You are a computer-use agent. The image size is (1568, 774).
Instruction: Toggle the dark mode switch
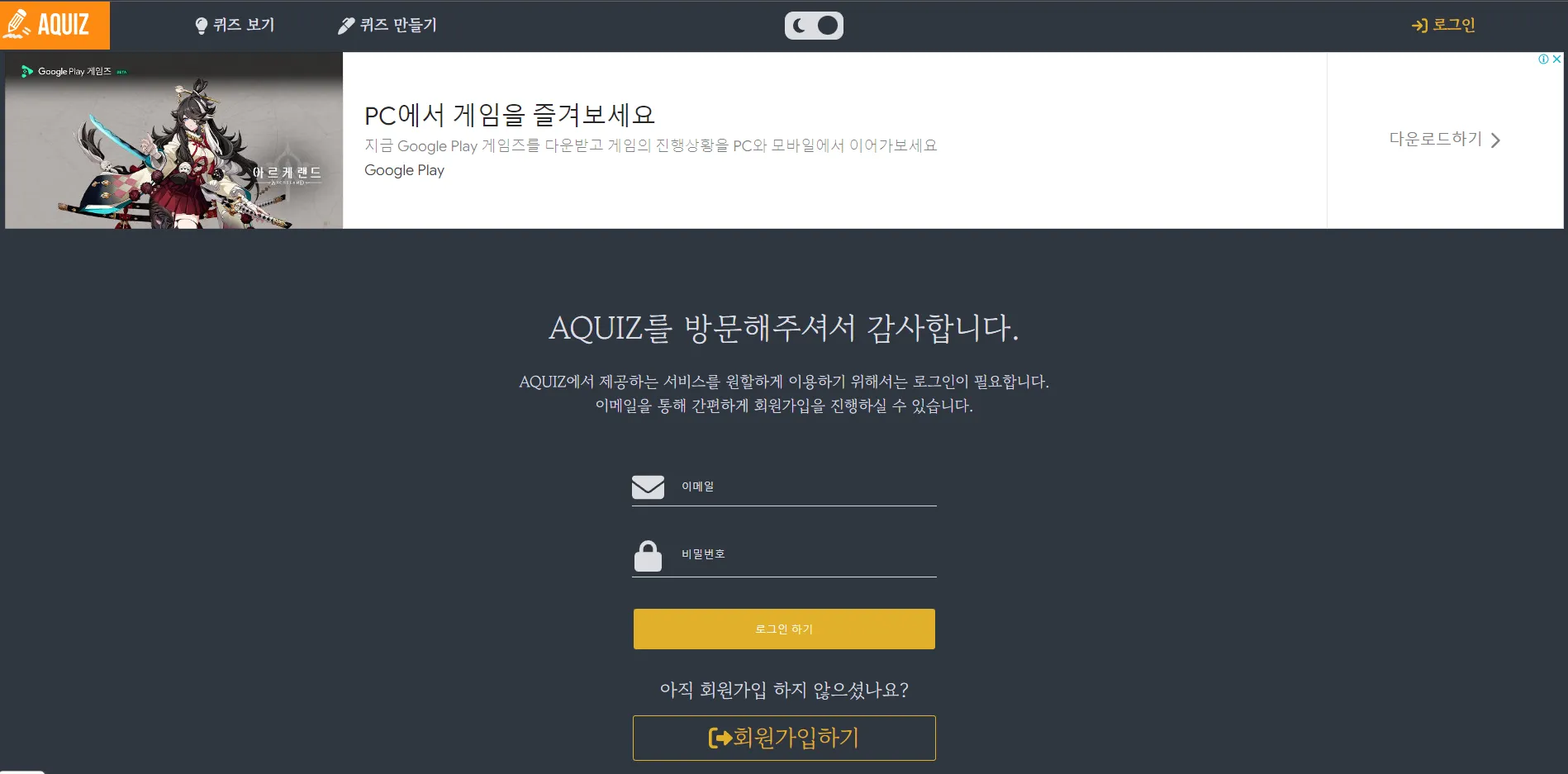(x=814, y=26)
